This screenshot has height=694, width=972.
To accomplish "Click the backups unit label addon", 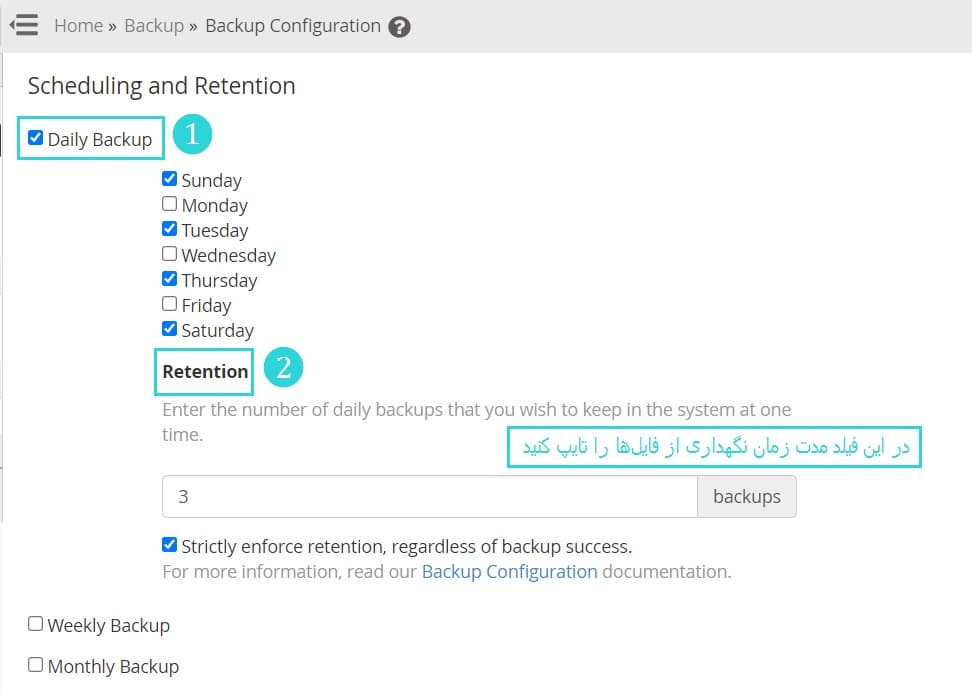I will [747, 496].
